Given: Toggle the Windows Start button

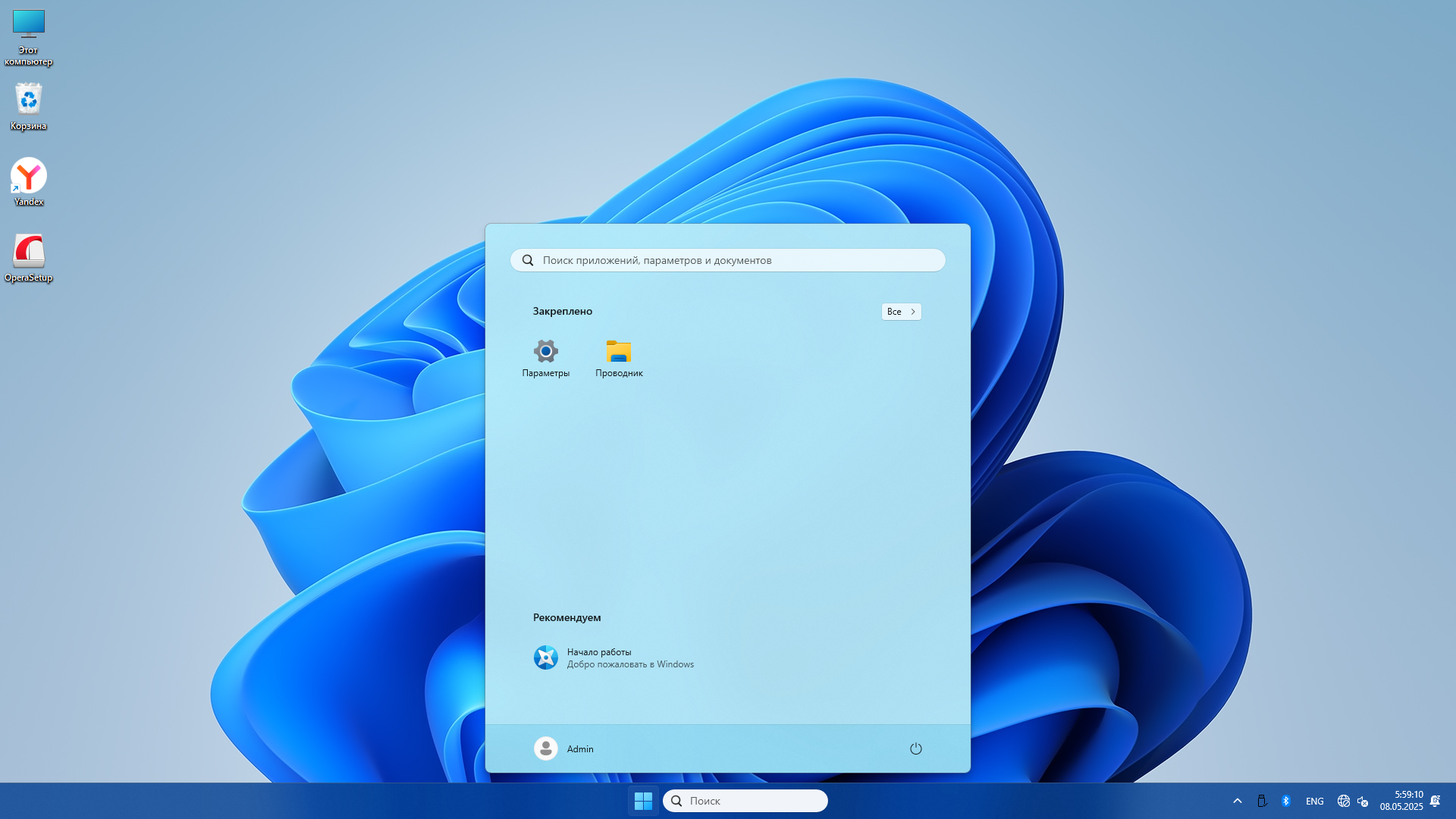Looking at the screenshot, I should 643,801.
